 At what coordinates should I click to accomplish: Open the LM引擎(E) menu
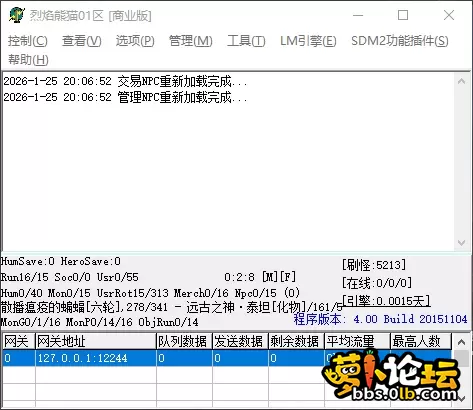coord(308,41)
